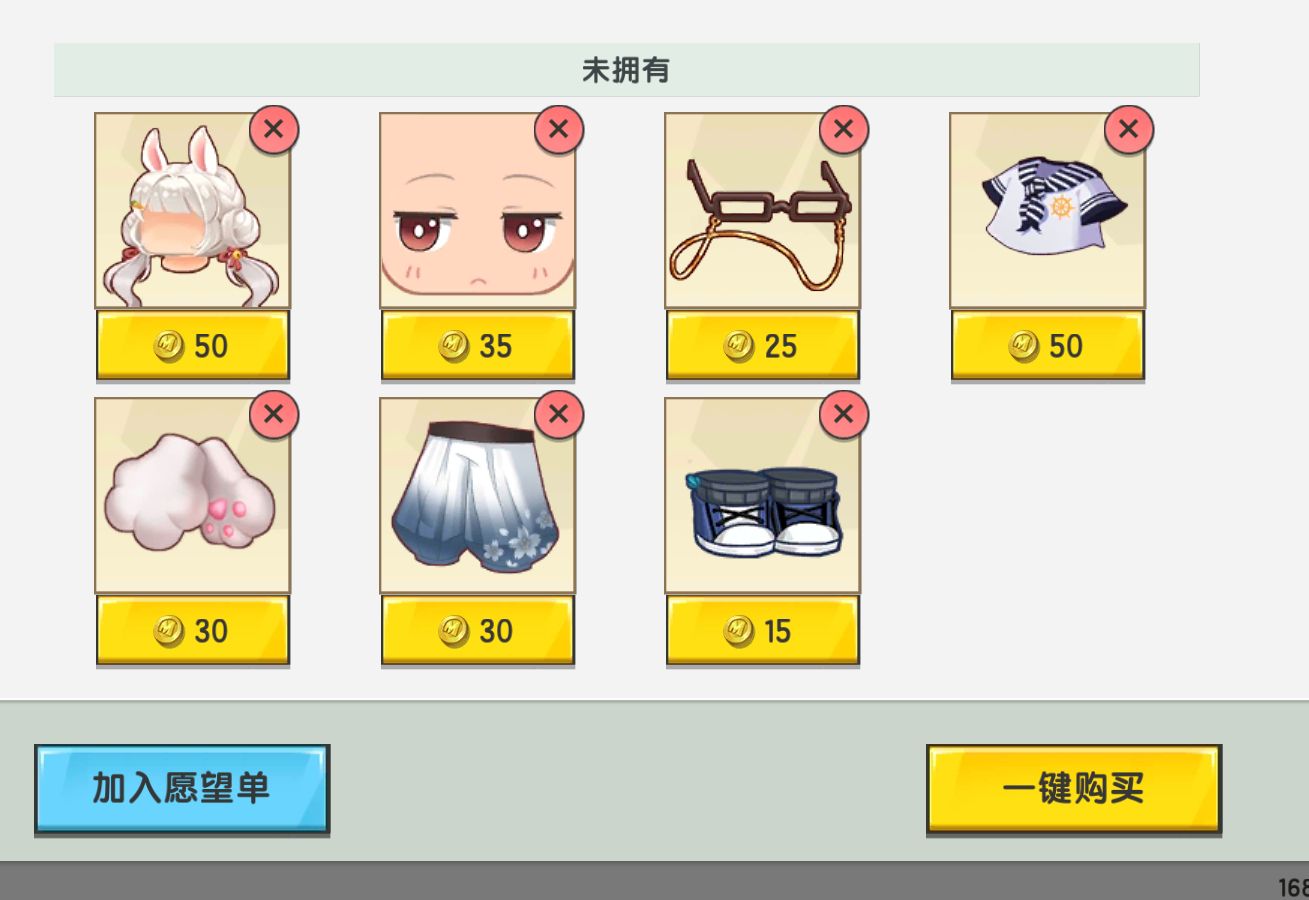Select the sailor top with helm emblem
Viewport: 1309px width, 900px height.
1048,210
